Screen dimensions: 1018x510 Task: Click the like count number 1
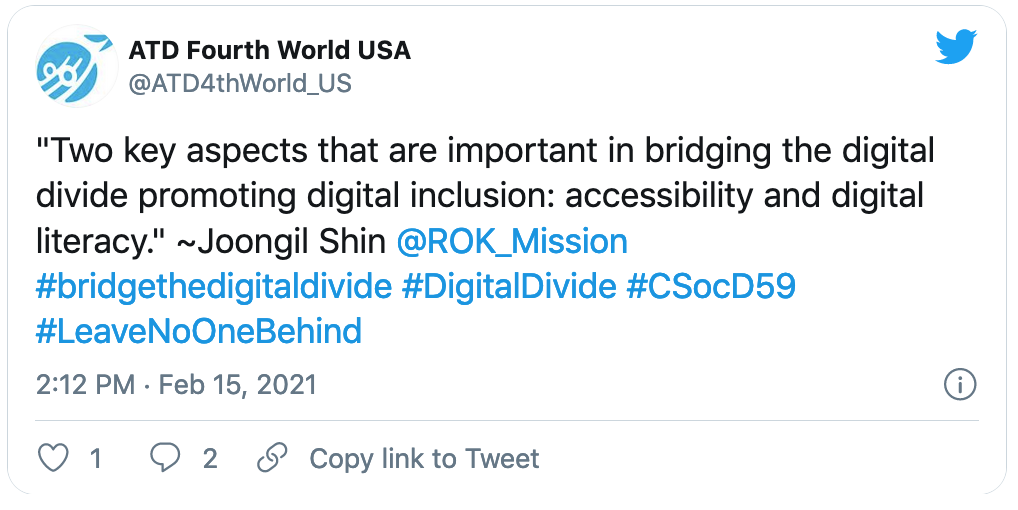pyautogui.click(x=95, y=459)
